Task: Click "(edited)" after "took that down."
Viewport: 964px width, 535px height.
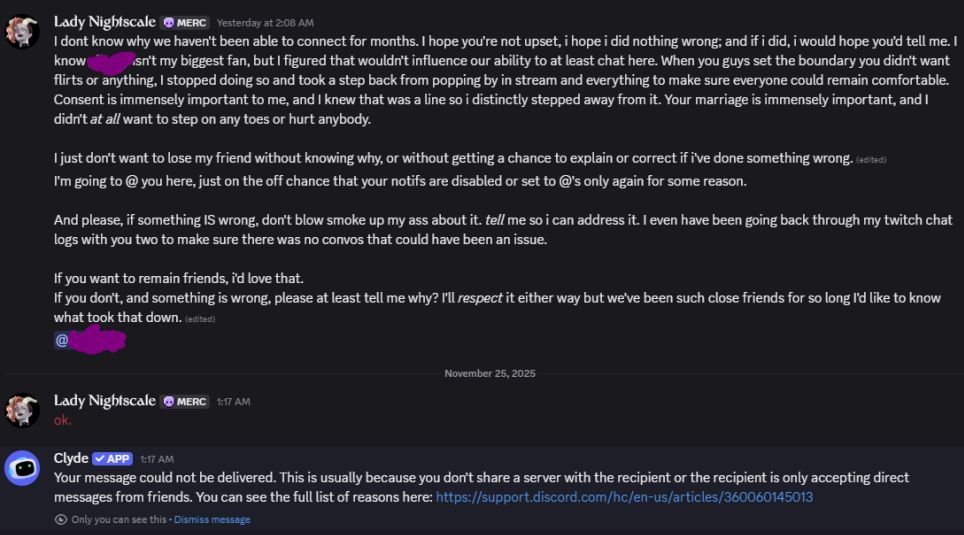Action: coord(200,319)
